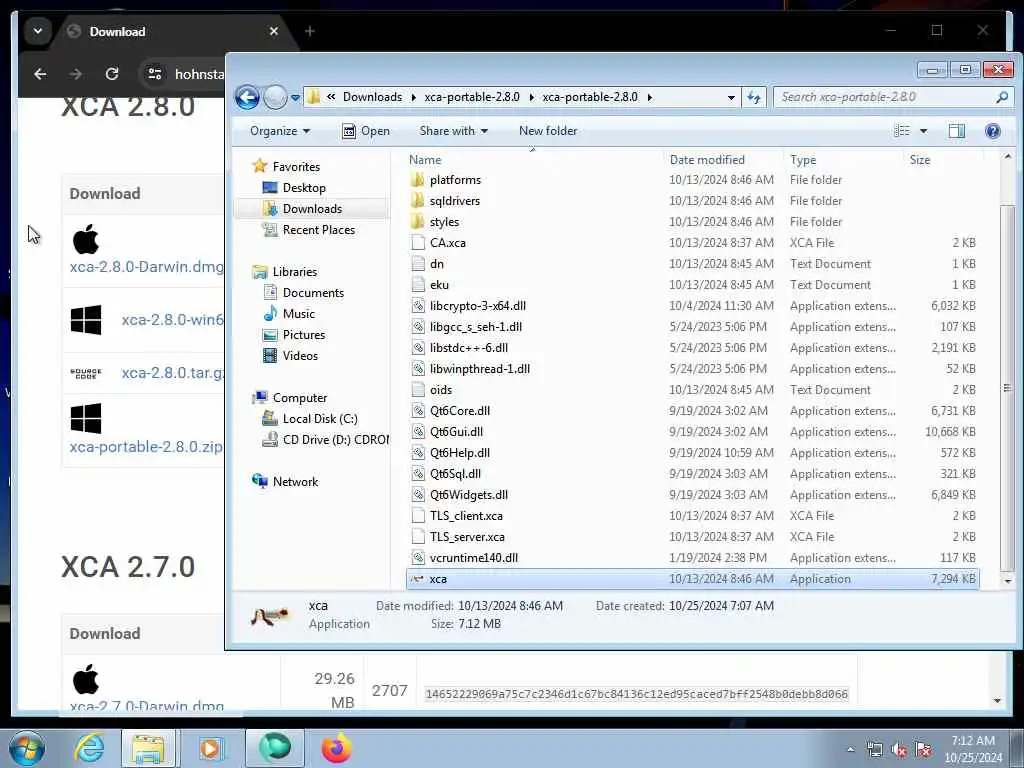The width and height of the screenshot is (1024, 768).
Task: Reload the browser page
Action: click(112, 74)
